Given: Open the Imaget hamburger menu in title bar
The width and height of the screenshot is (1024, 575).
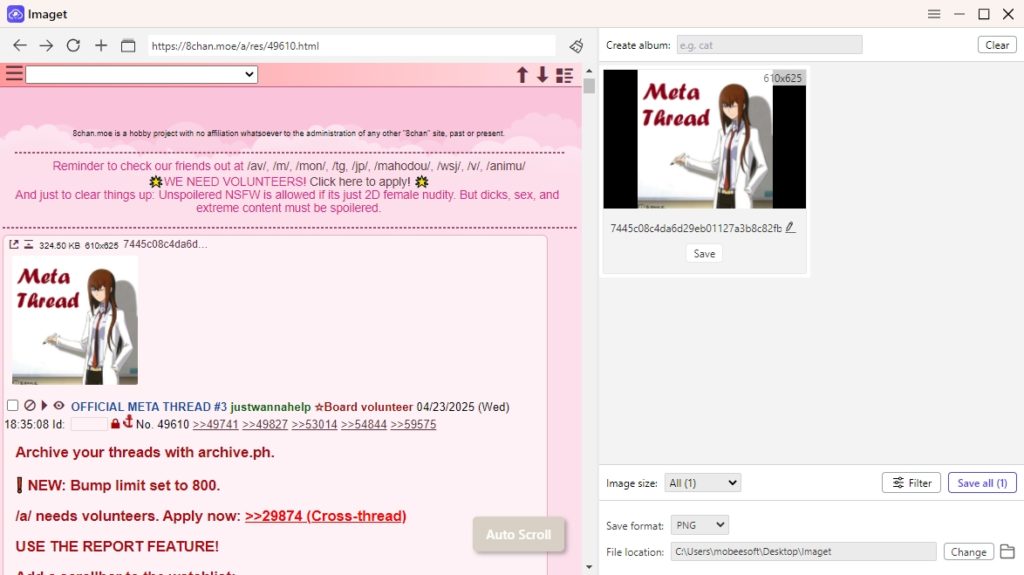Looking at the screenshot, I should click(x=934, y=14).
